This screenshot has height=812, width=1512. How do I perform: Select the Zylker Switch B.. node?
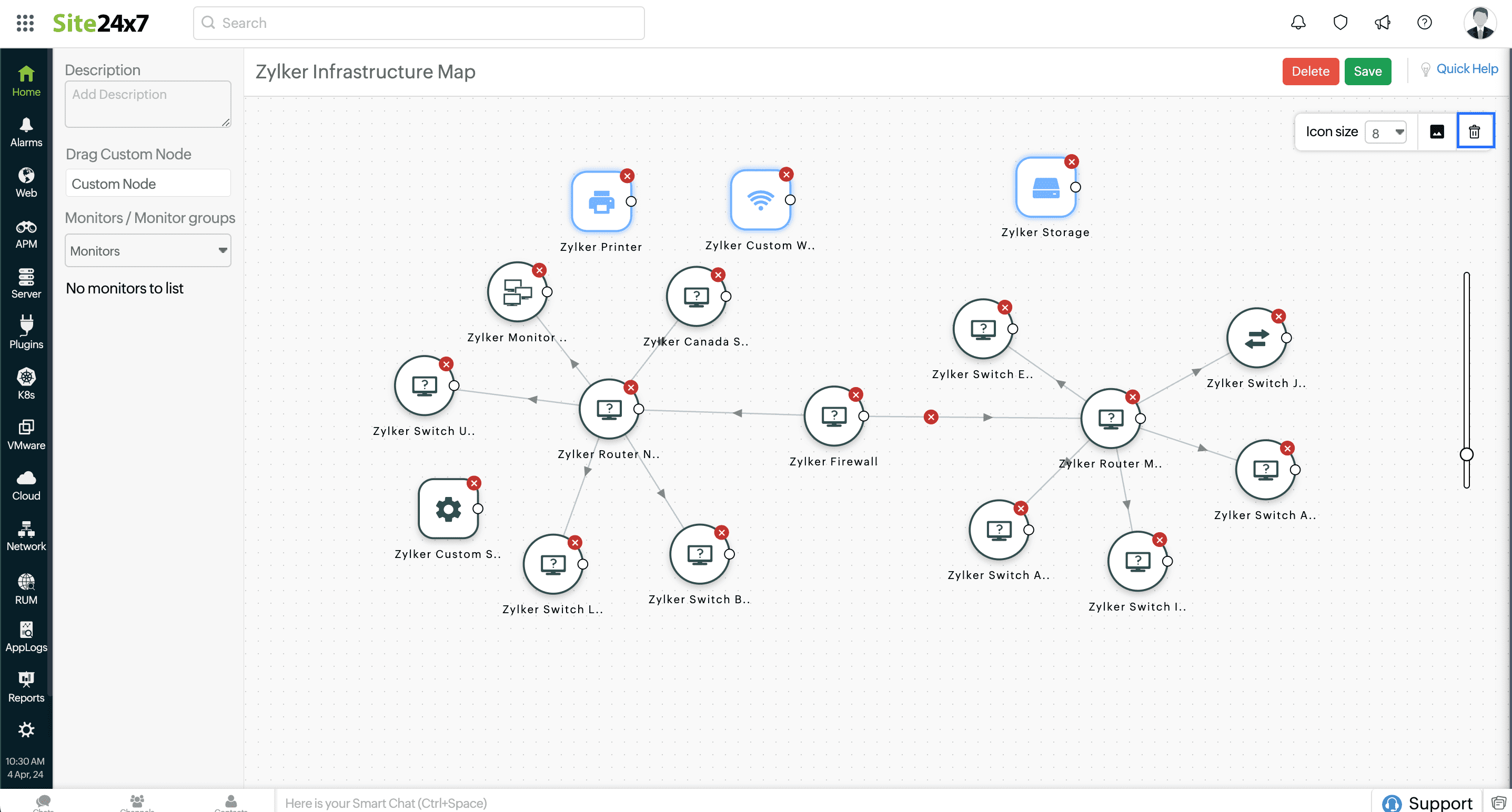pyautogui.click(x=700, y=554)
